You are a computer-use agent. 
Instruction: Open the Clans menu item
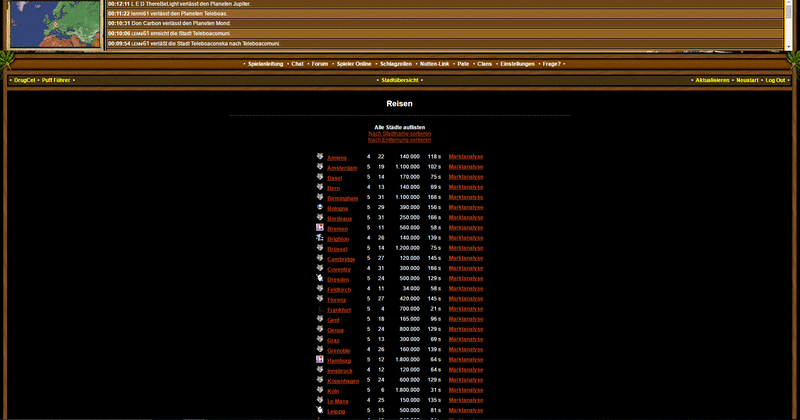(x=485, y=64)
